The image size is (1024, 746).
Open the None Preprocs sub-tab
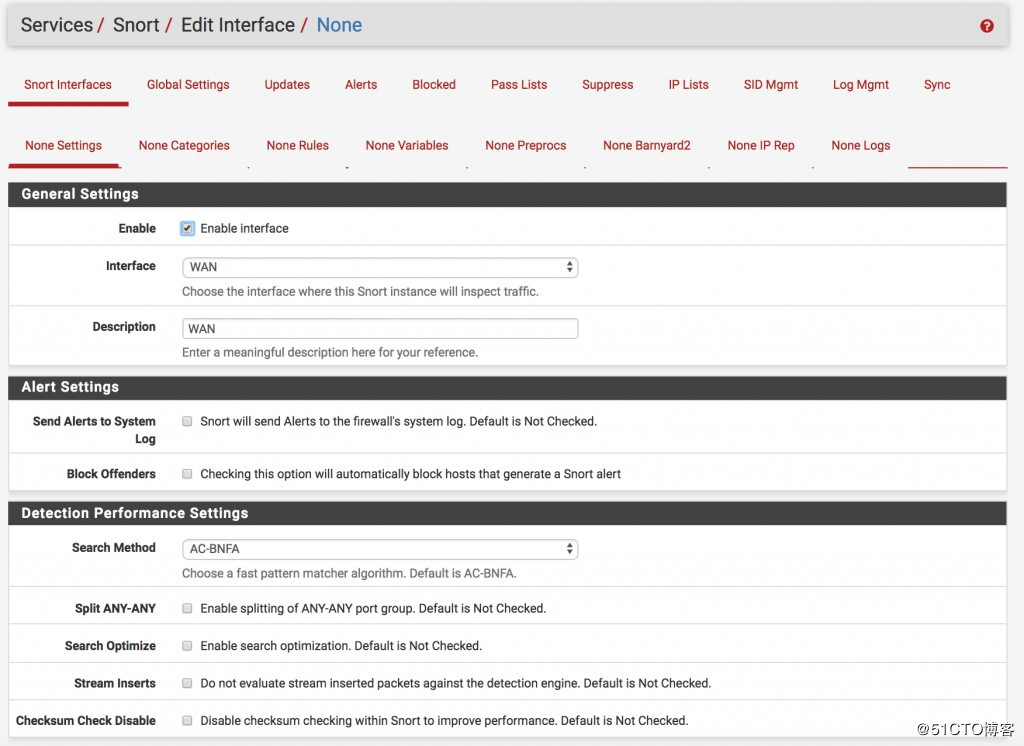coord(525,146)
